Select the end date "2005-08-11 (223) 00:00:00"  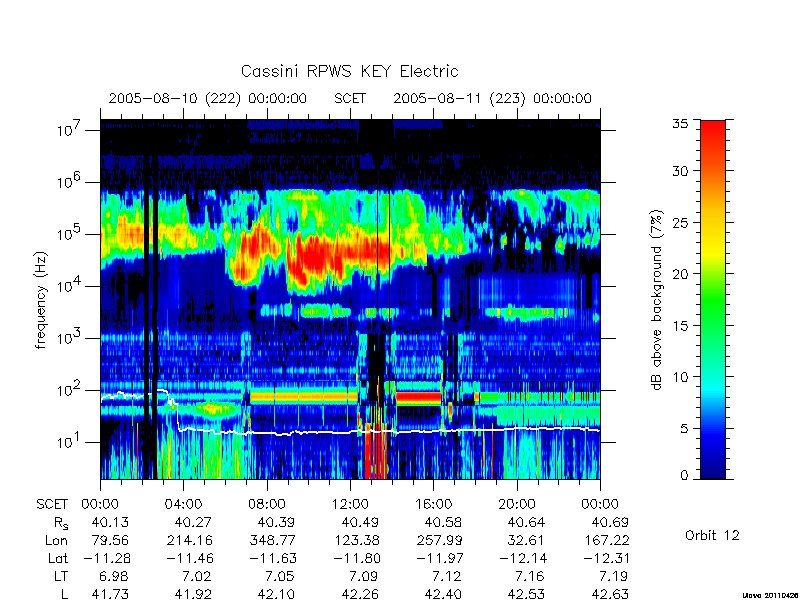pyautogui.click(x=492, y=98)
